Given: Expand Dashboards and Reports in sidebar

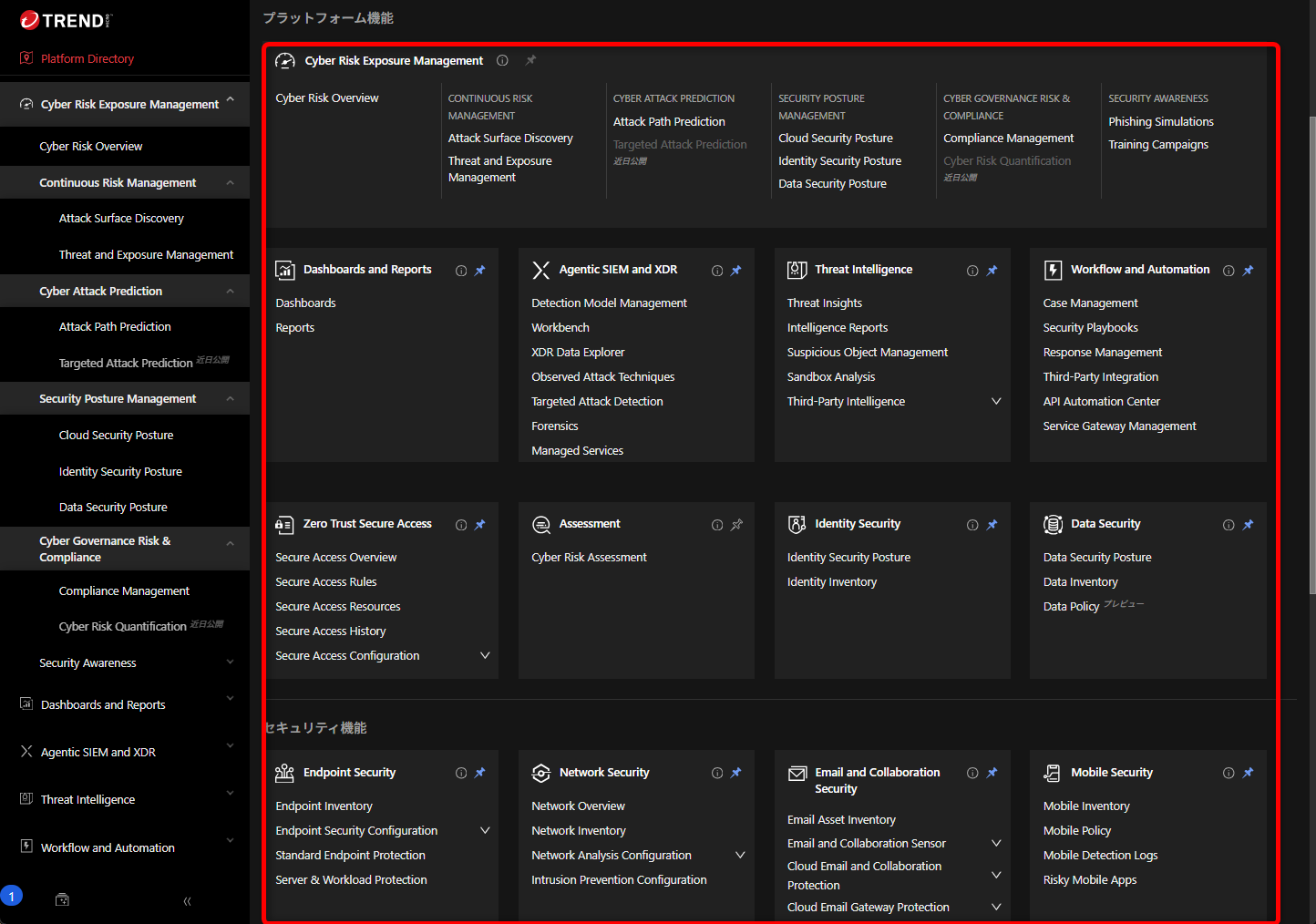Looking at the screenshot, I should coord(231,698).
